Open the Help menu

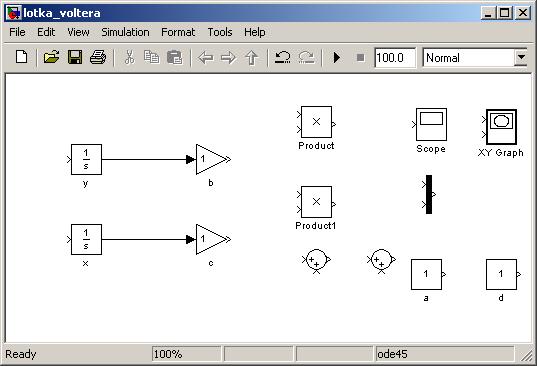click(x=254, y=32)
